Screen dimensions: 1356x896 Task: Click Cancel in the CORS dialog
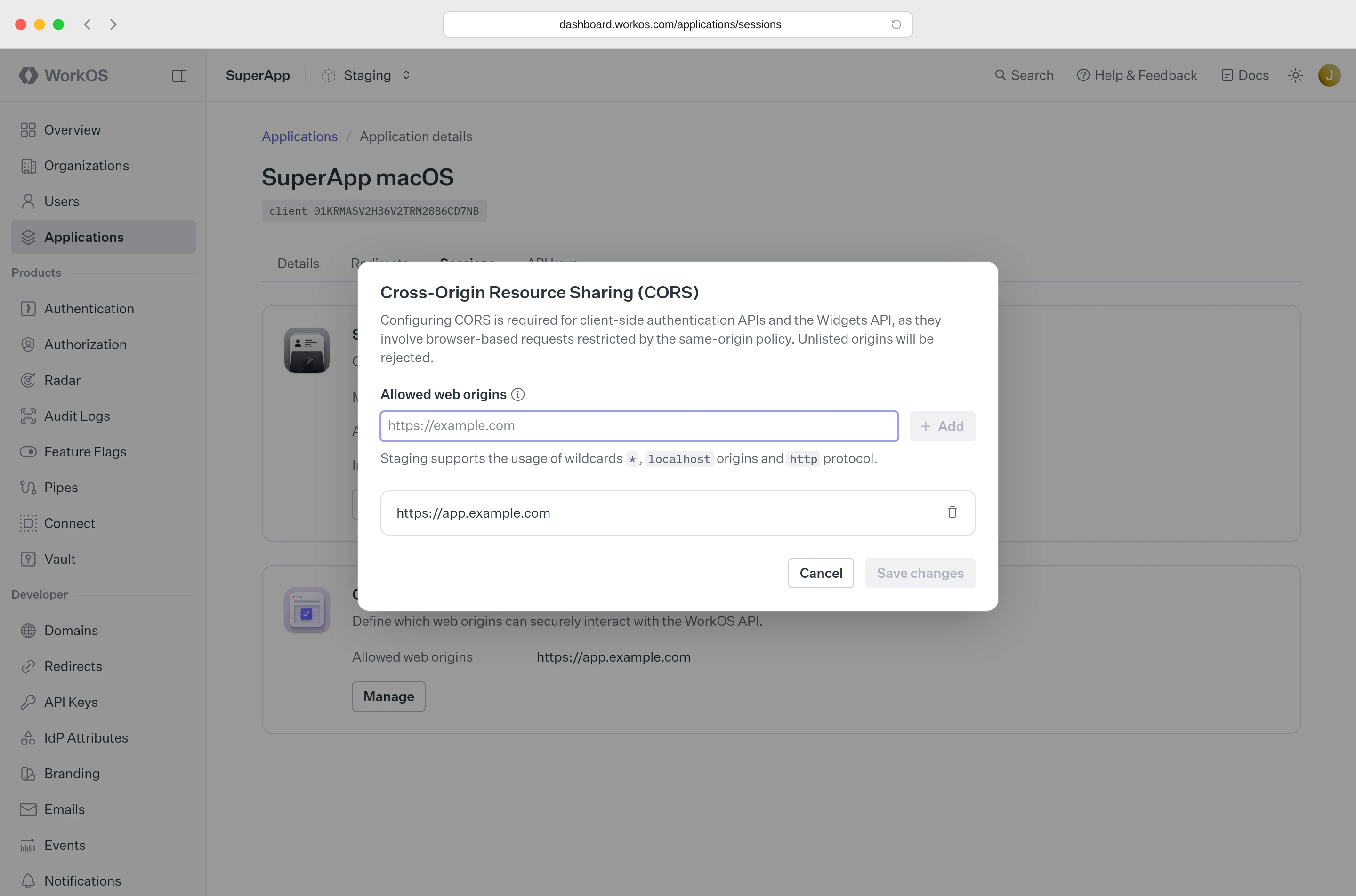click(x=821, y=573)
